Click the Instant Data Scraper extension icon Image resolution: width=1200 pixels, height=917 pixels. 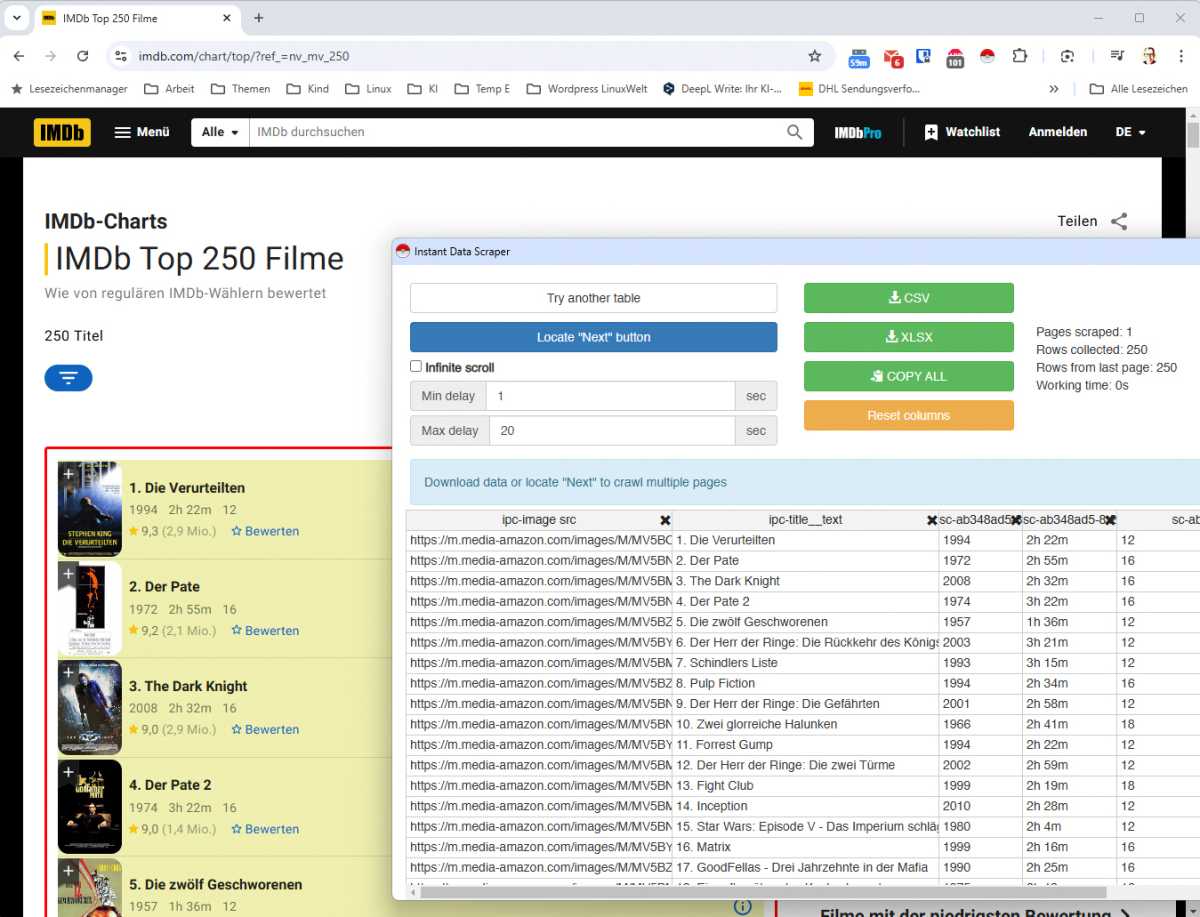click(986, 56)
